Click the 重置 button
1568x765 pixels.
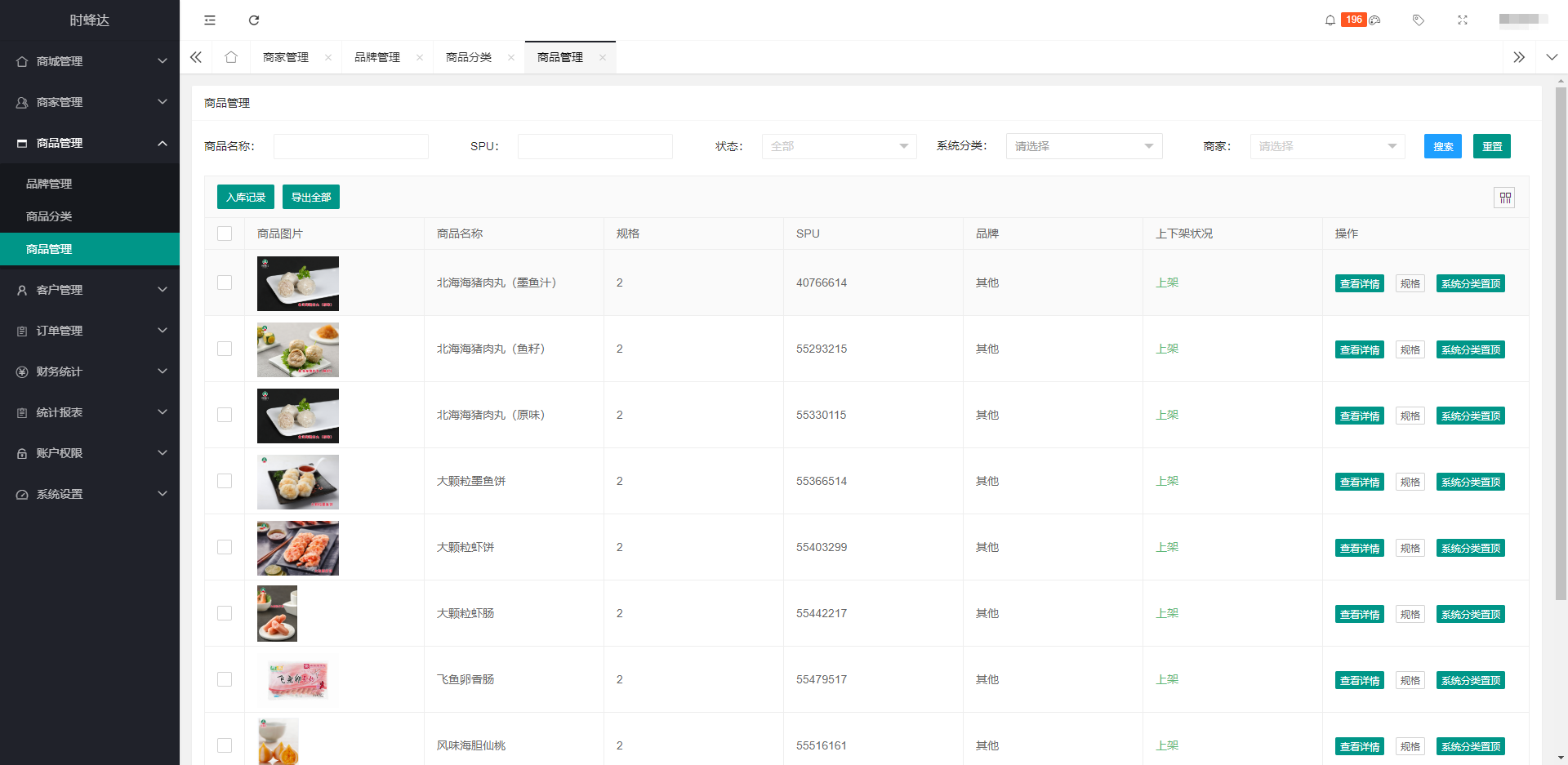point(1492,146)
